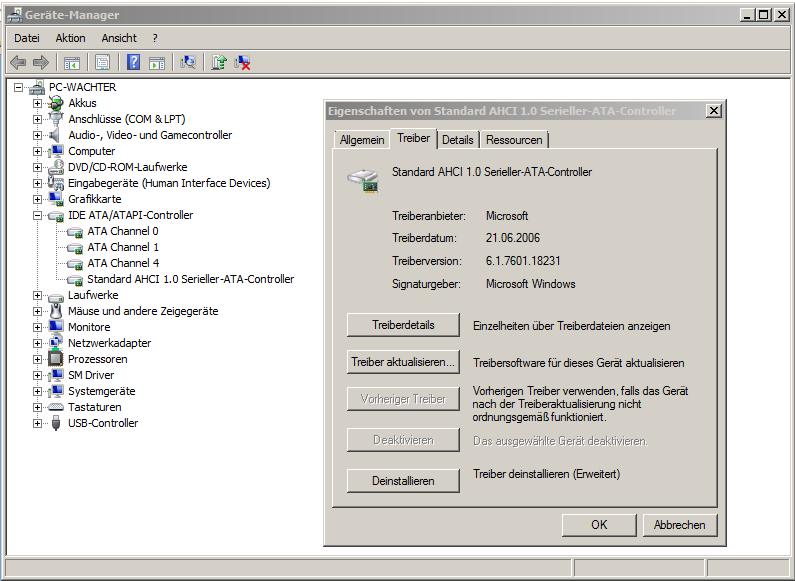795x581 pixels.
Task: Expand the Netzwerkadapter category
Action: coord(37,343)
